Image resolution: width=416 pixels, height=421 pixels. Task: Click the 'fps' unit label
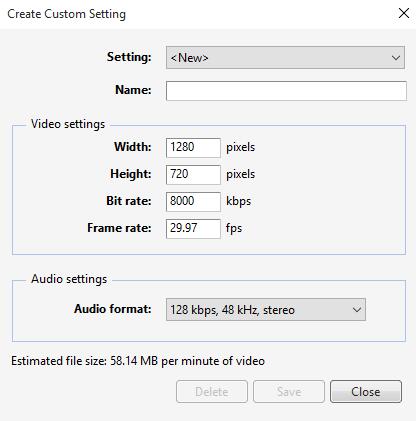(234, 229)
